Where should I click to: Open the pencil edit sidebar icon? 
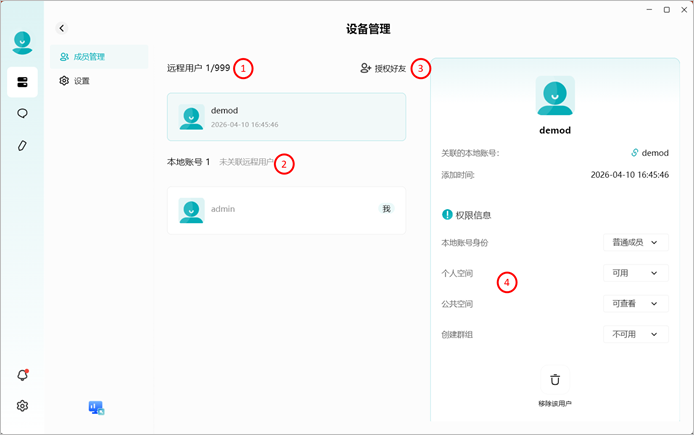coord(22,146)
